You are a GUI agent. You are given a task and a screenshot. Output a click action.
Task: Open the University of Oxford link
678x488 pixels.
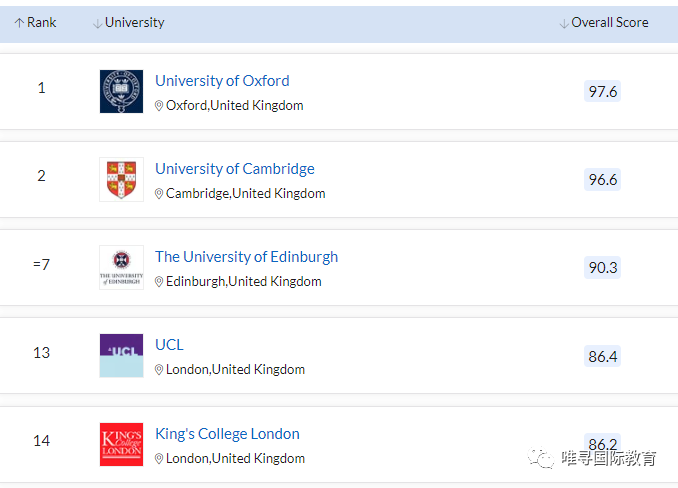point(222,81)
